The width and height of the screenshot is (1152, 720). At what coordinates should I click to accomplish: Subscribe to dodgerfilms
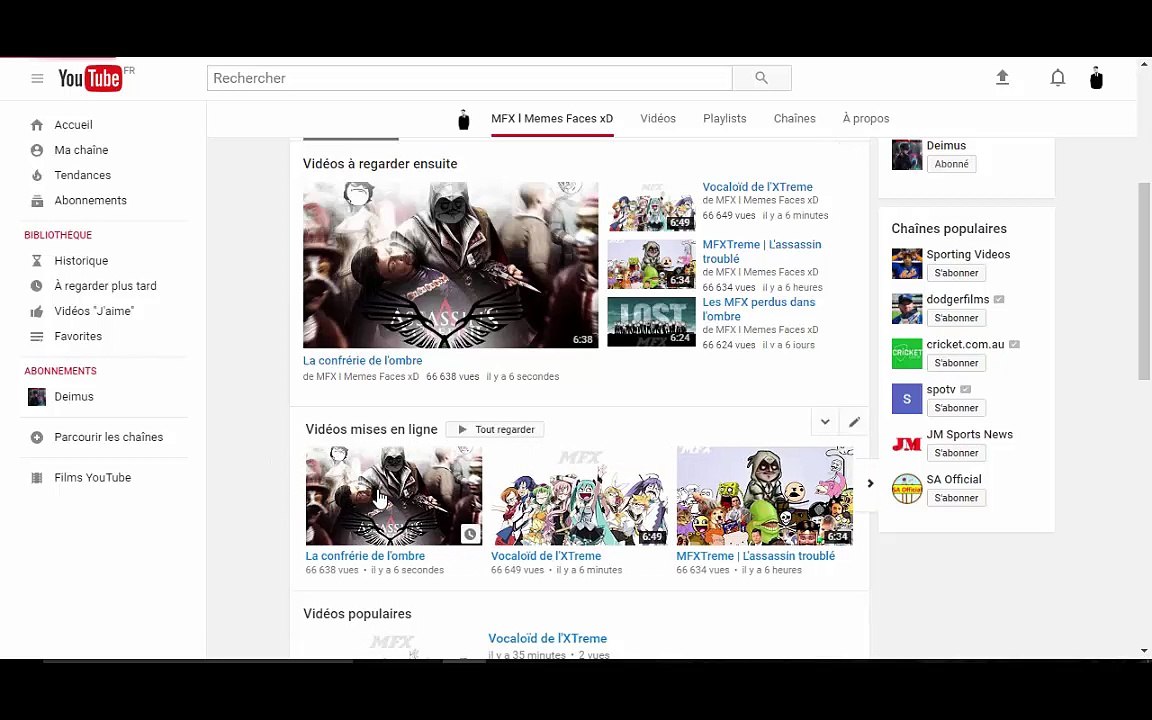(956, 317)
